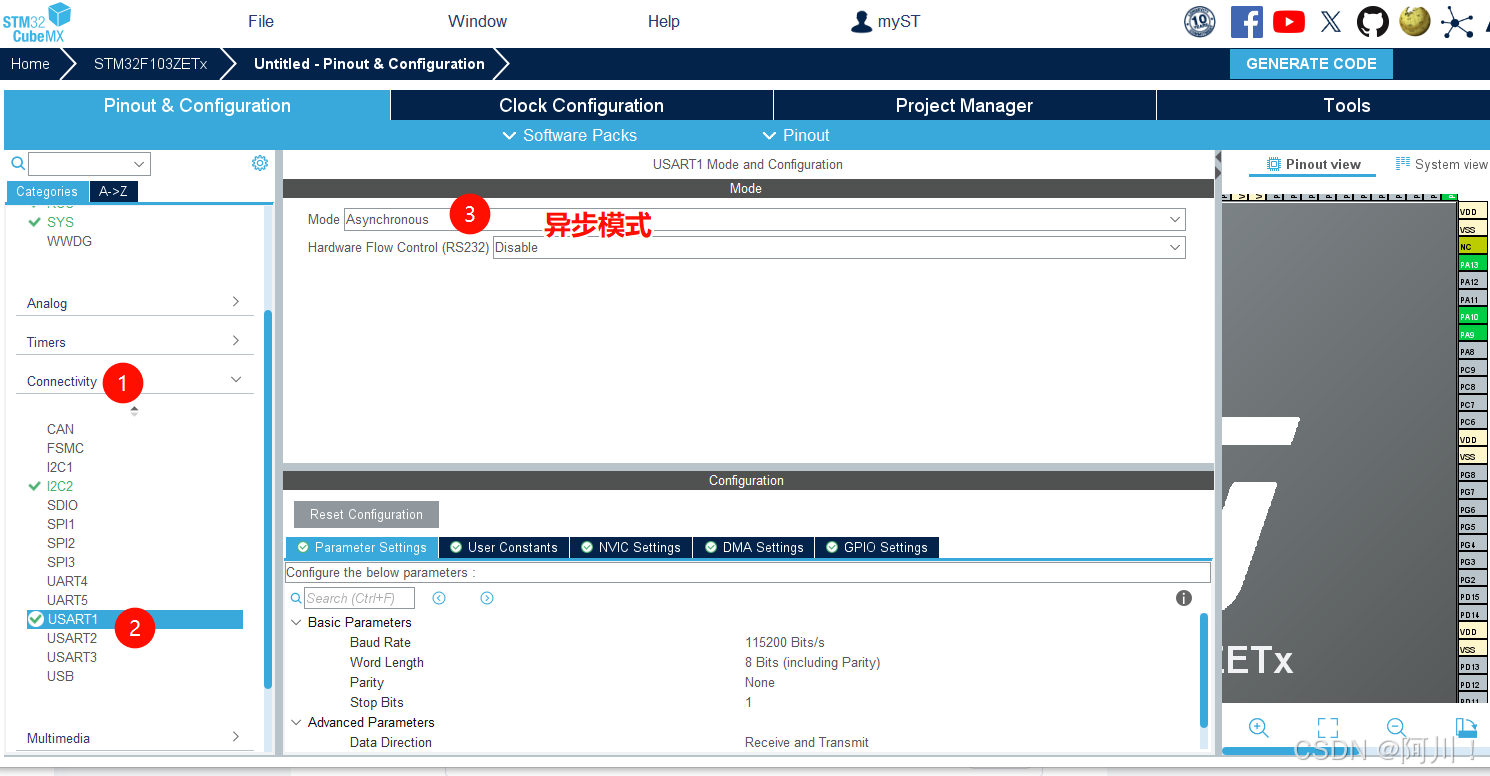
Task: Fit chip to pinout view window
Action: pyautogui.click(x=1327, y=728)
